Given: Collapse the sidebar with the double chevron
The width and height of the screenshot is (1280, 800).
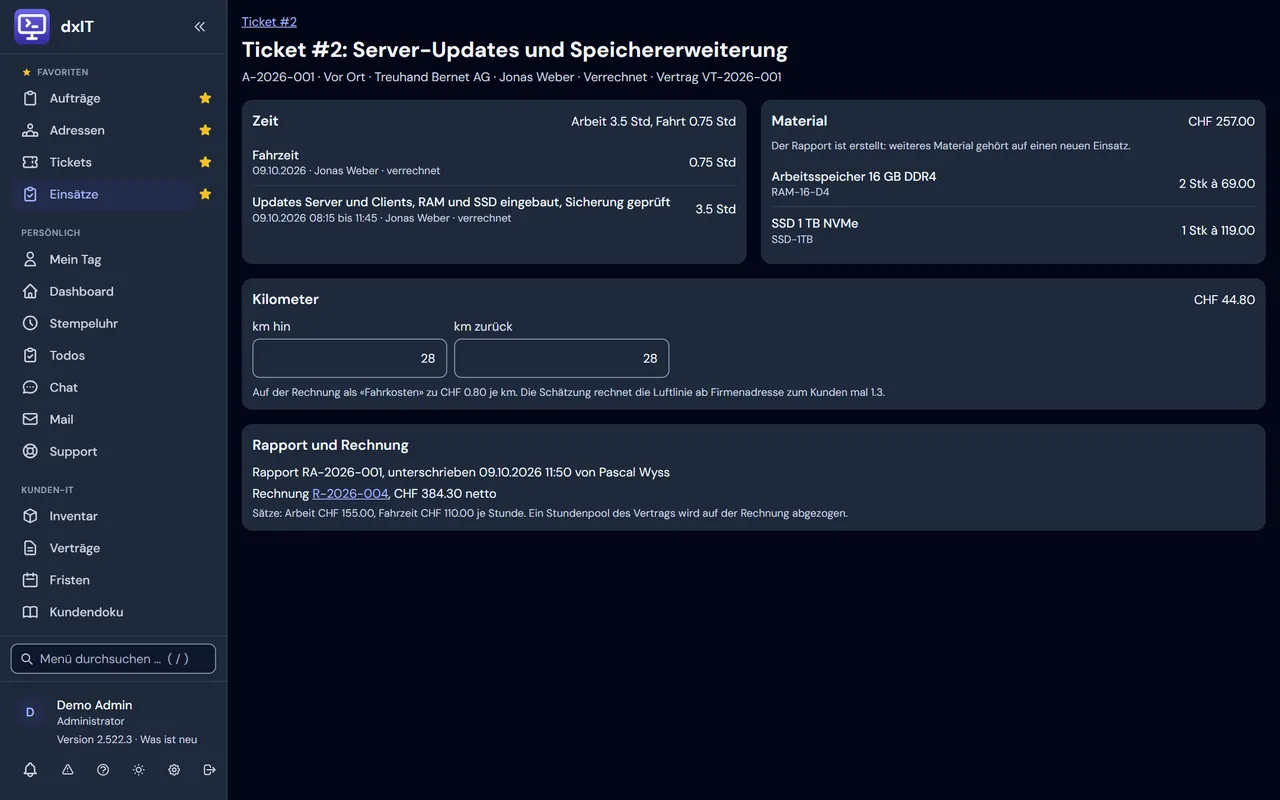Looking at the screenshot, I should click(x=200, y=27).
